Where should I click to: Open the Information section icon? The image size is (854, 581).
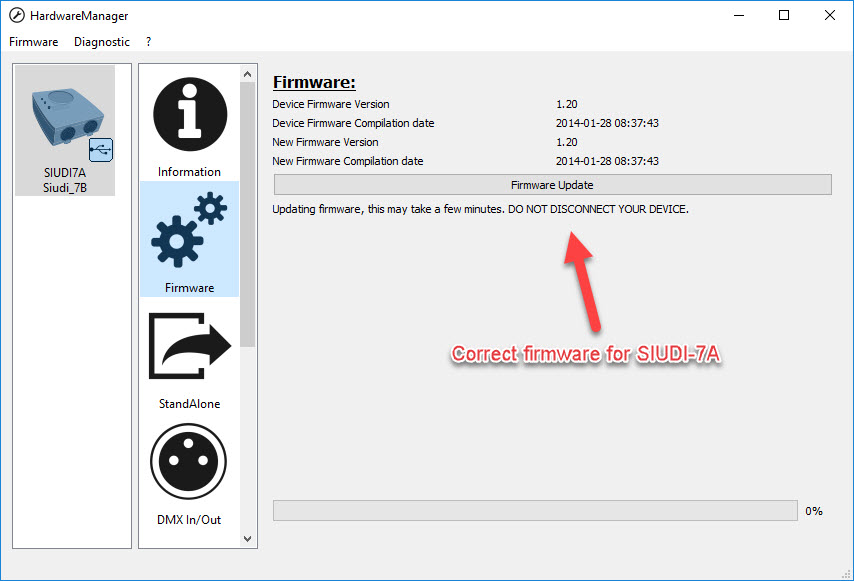tap(190, 114)
